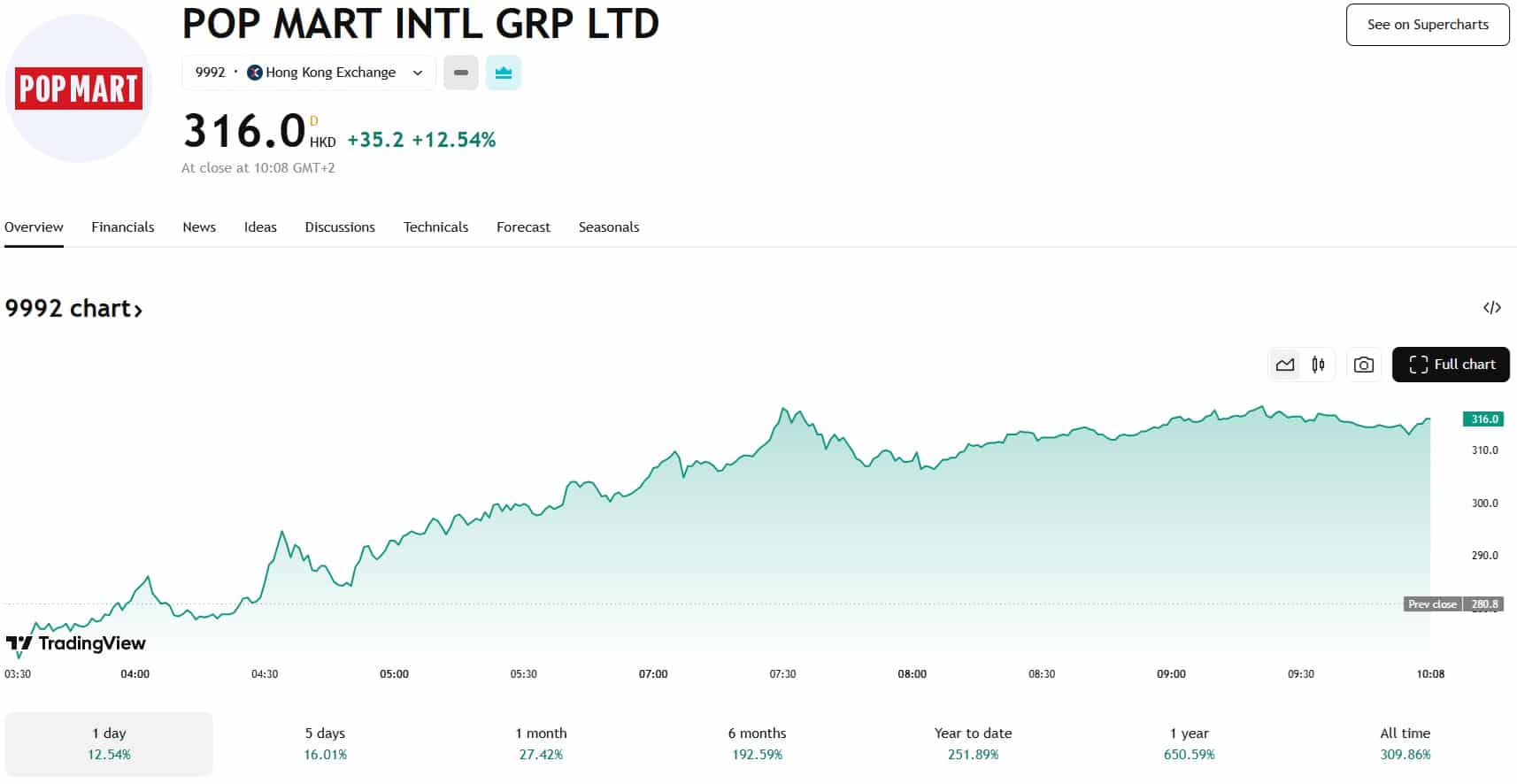Click the teal crown data icon
Viewport: 1517px width, 784px height.
tap(504, 73)
